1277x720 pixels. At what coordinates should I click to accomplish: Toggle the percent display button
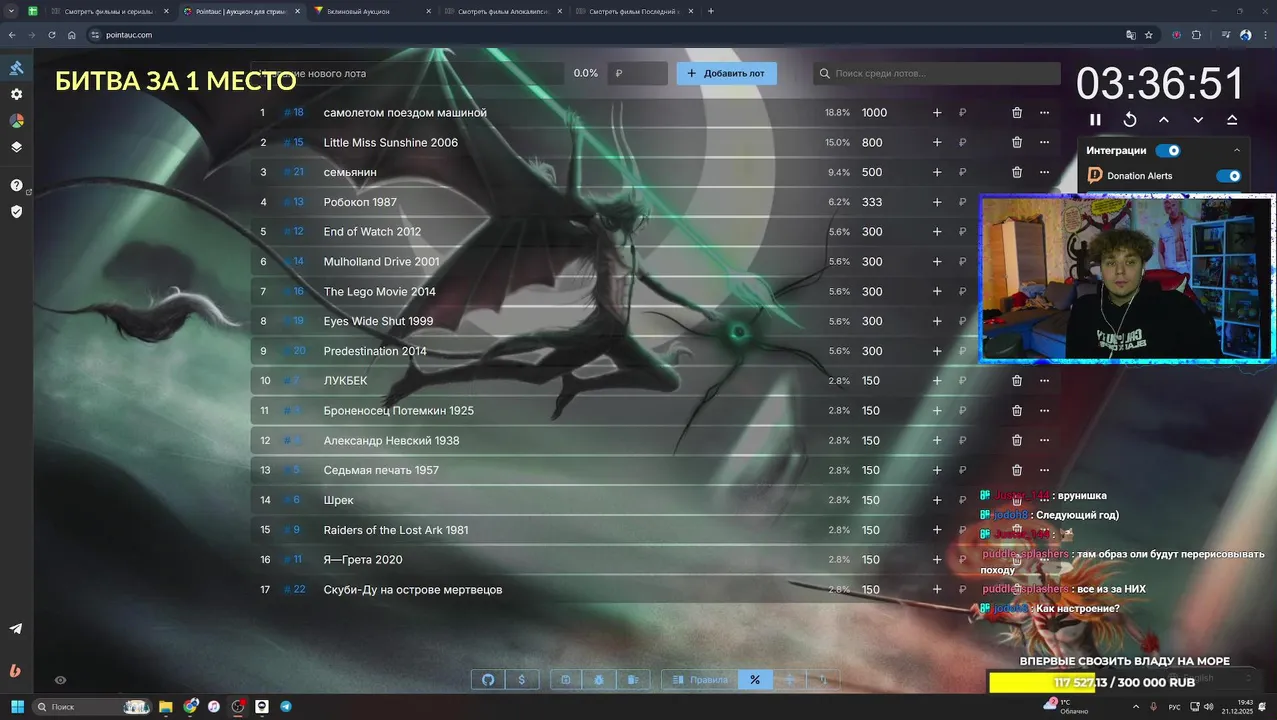(x=755, y=680)
